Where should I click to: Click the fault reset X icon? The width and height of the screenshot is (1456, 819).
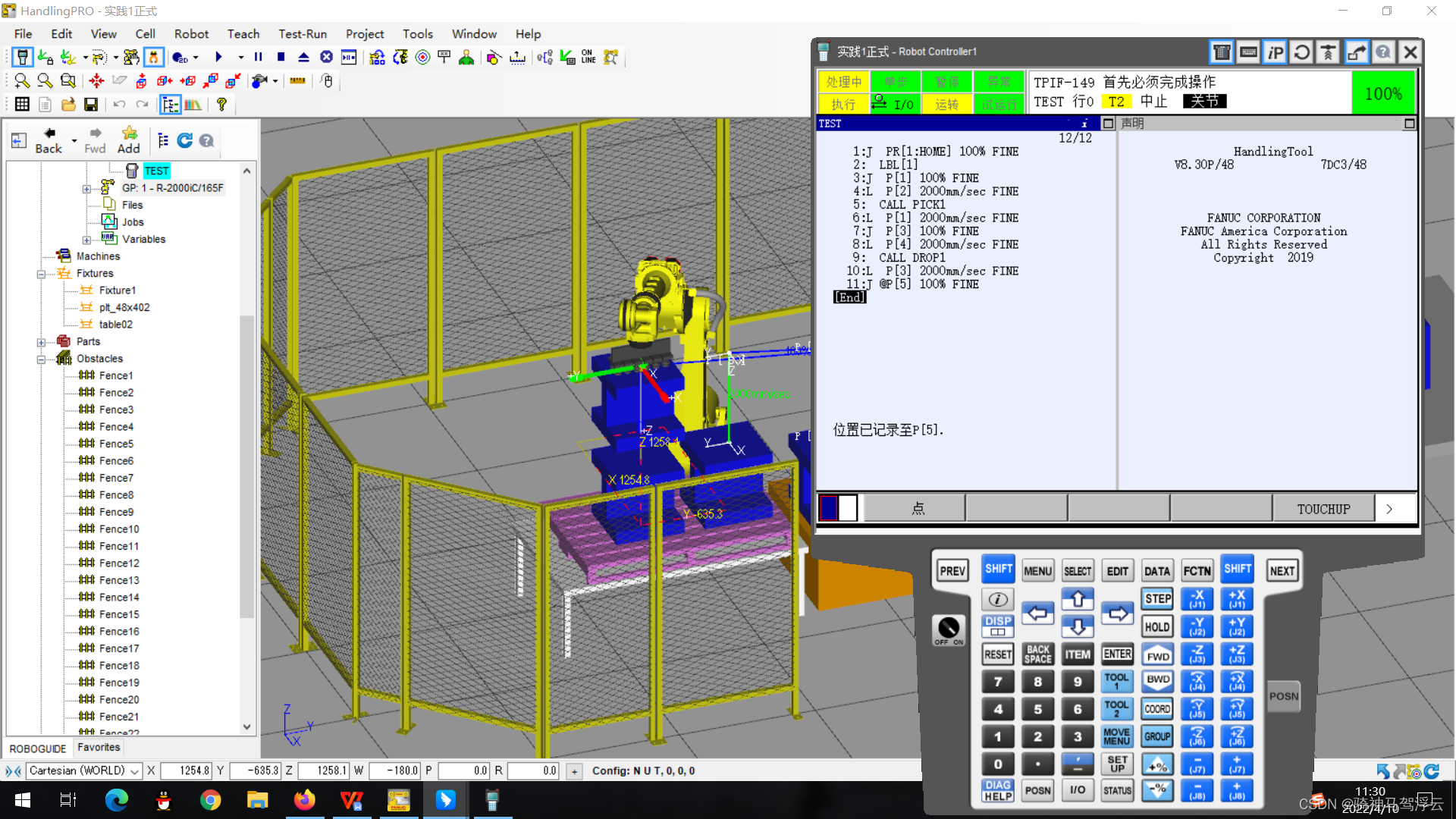point(326,57)
